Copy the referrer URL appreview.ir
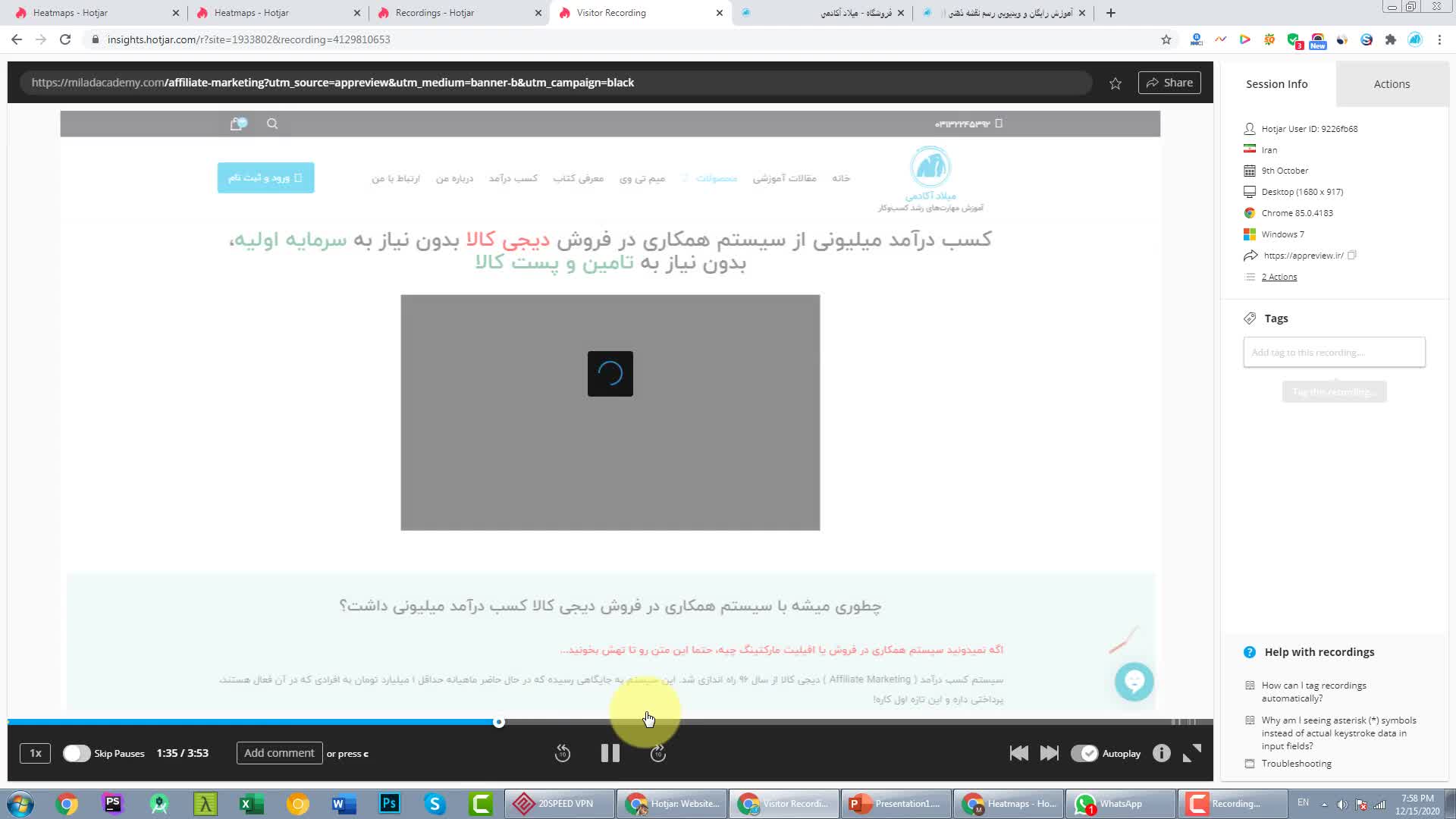1456x819 pixels. coord(1351,256)
